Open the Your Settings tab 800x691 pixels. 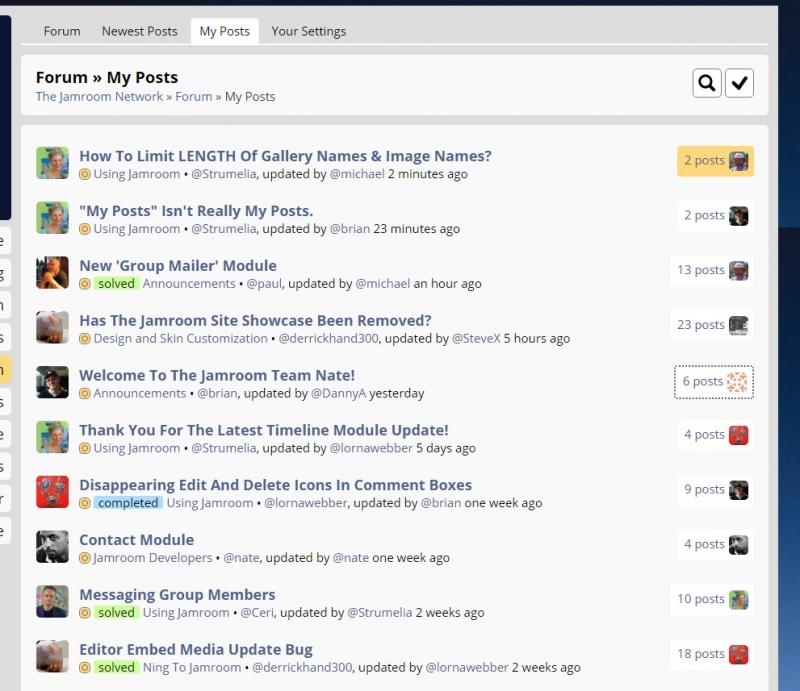tap(309, 31)
